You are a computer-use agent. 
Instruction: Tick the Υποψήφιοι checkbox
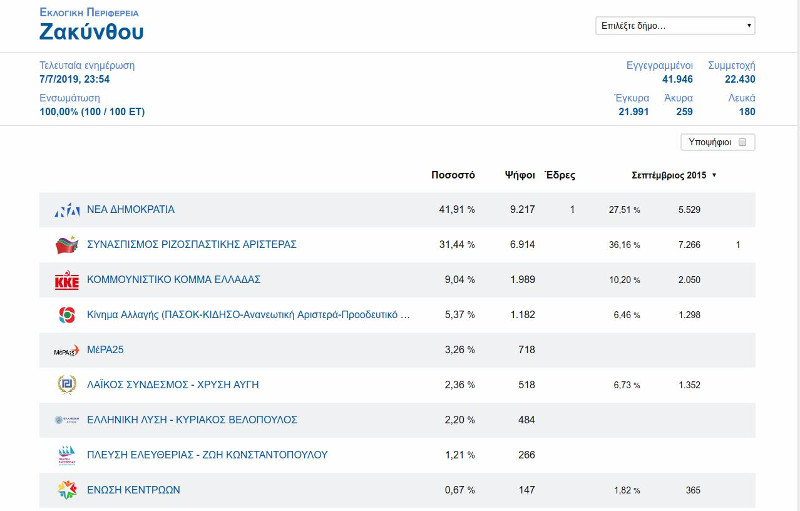coord(742,142)
